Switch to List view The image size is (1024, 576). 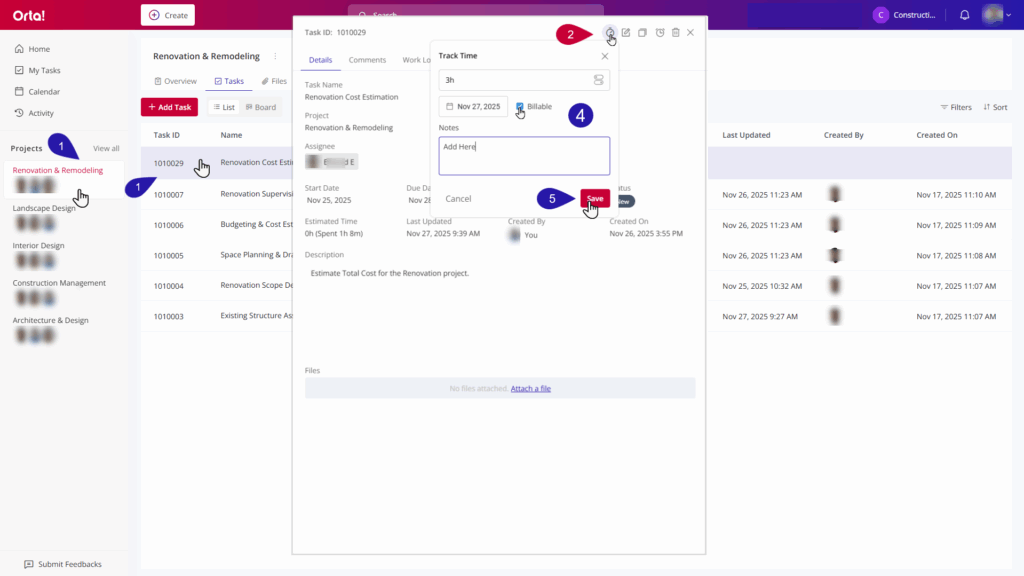coord(224,107)
